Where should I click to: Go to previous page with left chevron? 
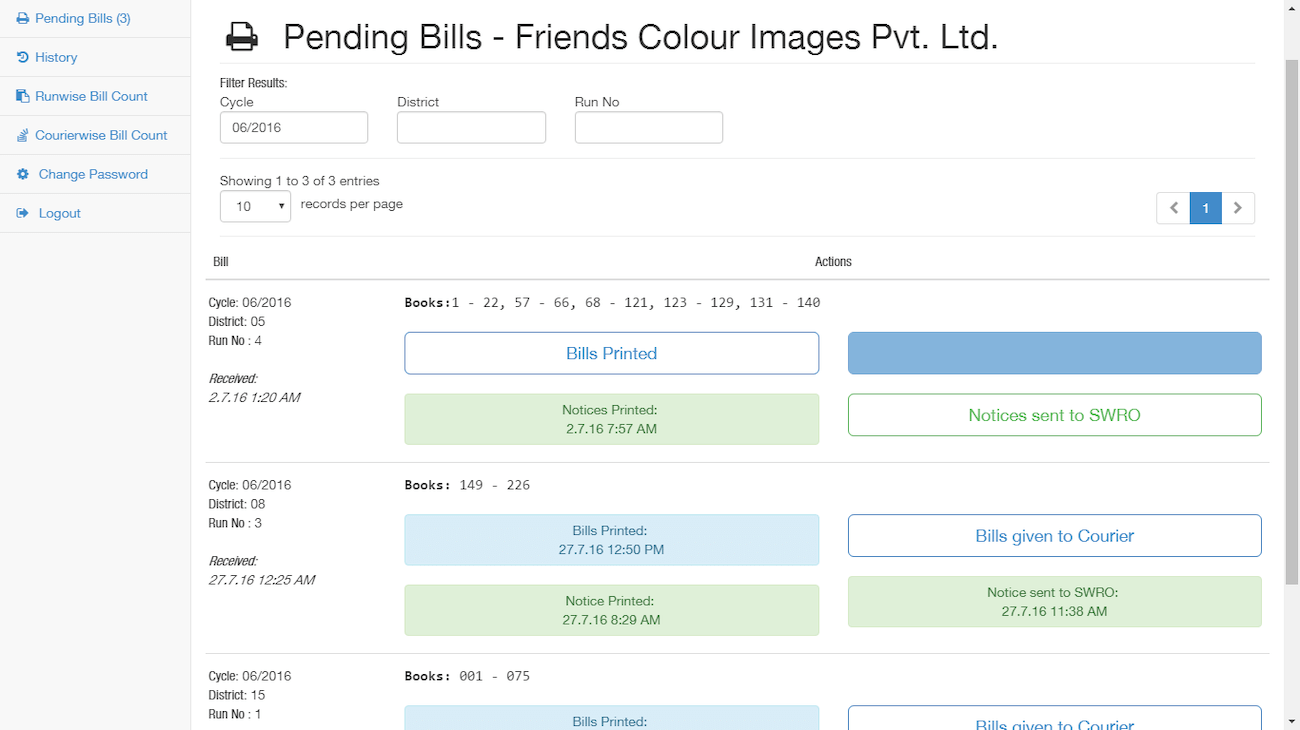click(x=1173, y=208)
